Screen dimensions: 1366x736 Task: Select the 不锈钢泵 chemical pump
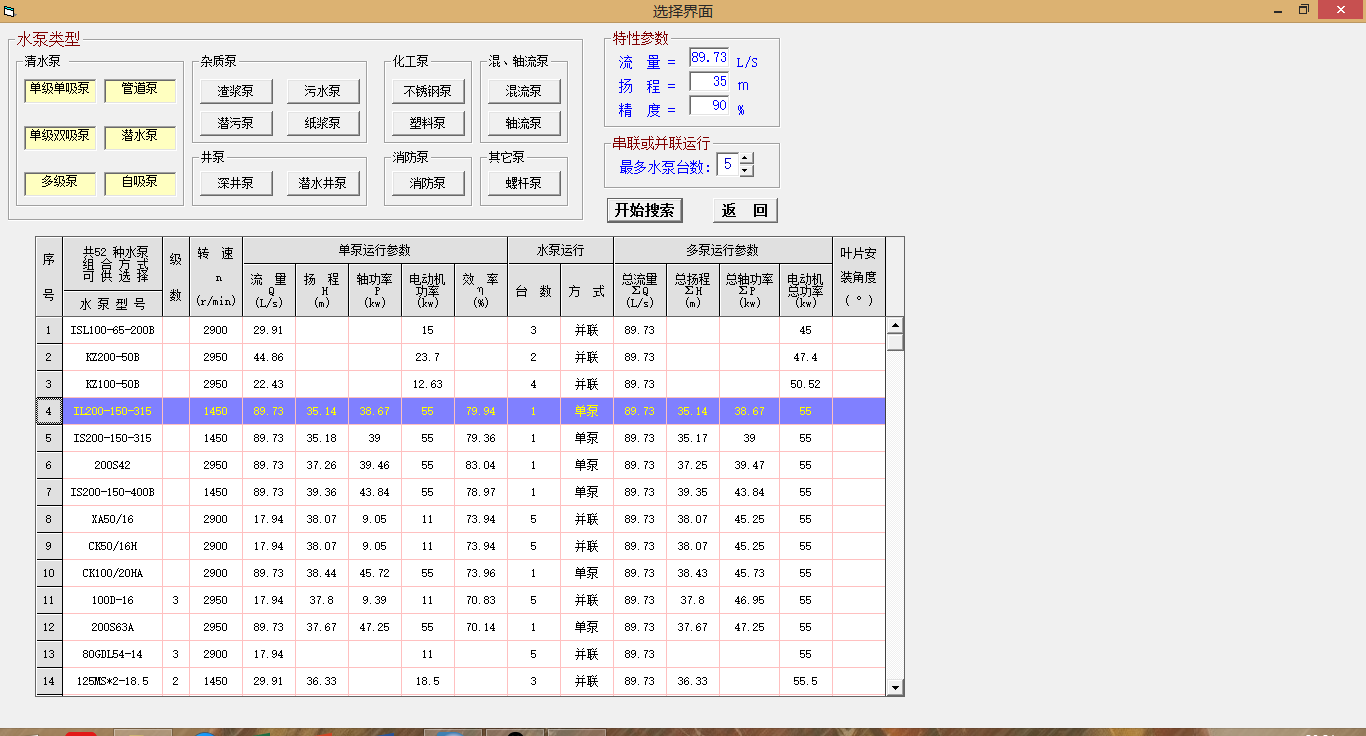[x=428, y=91]
